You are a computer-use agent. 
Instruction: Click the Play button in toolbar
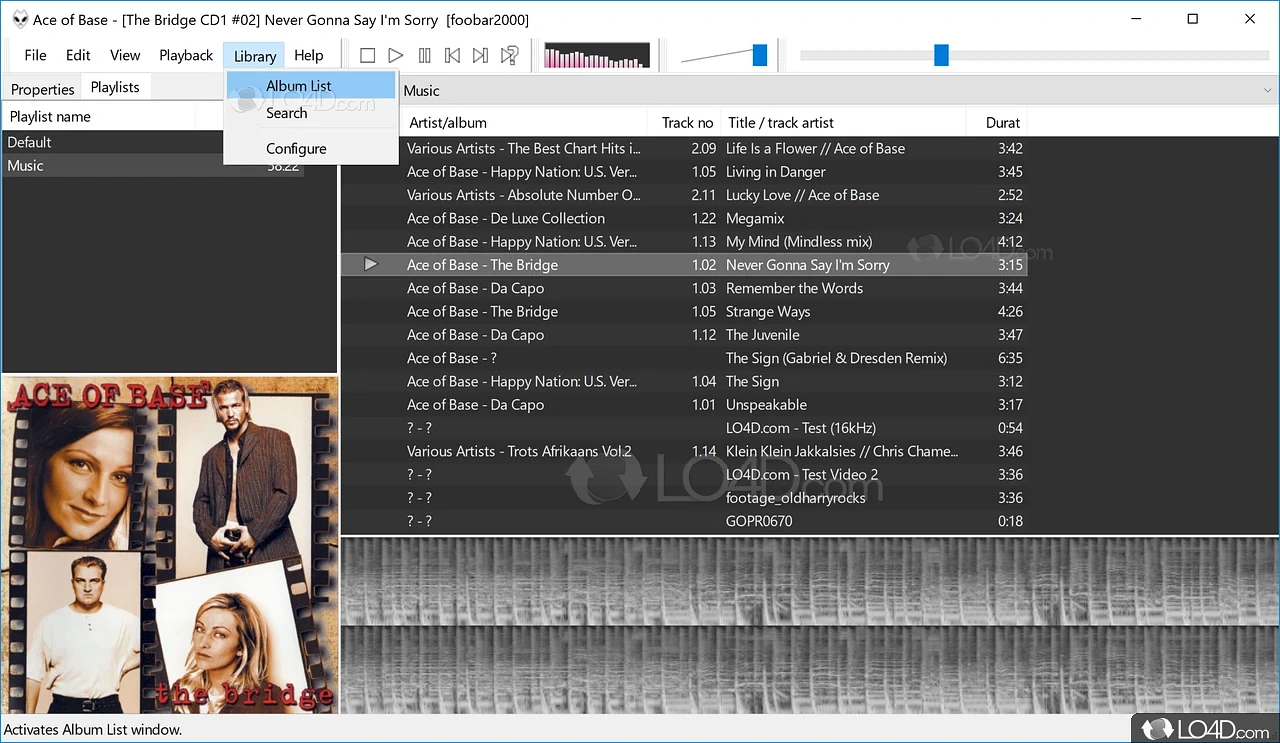pos(396,56)
